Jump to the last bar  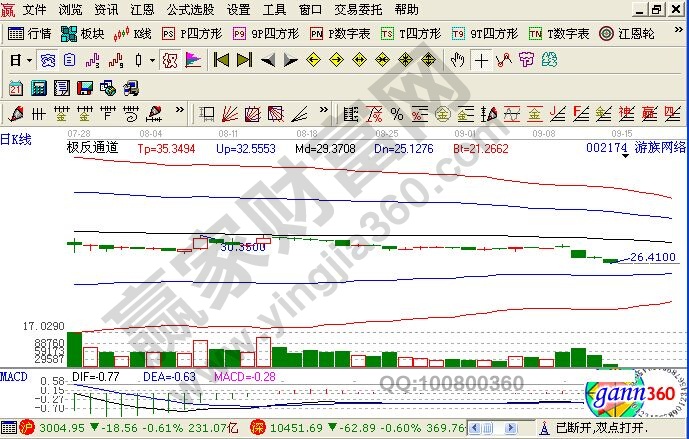(244, 60)
